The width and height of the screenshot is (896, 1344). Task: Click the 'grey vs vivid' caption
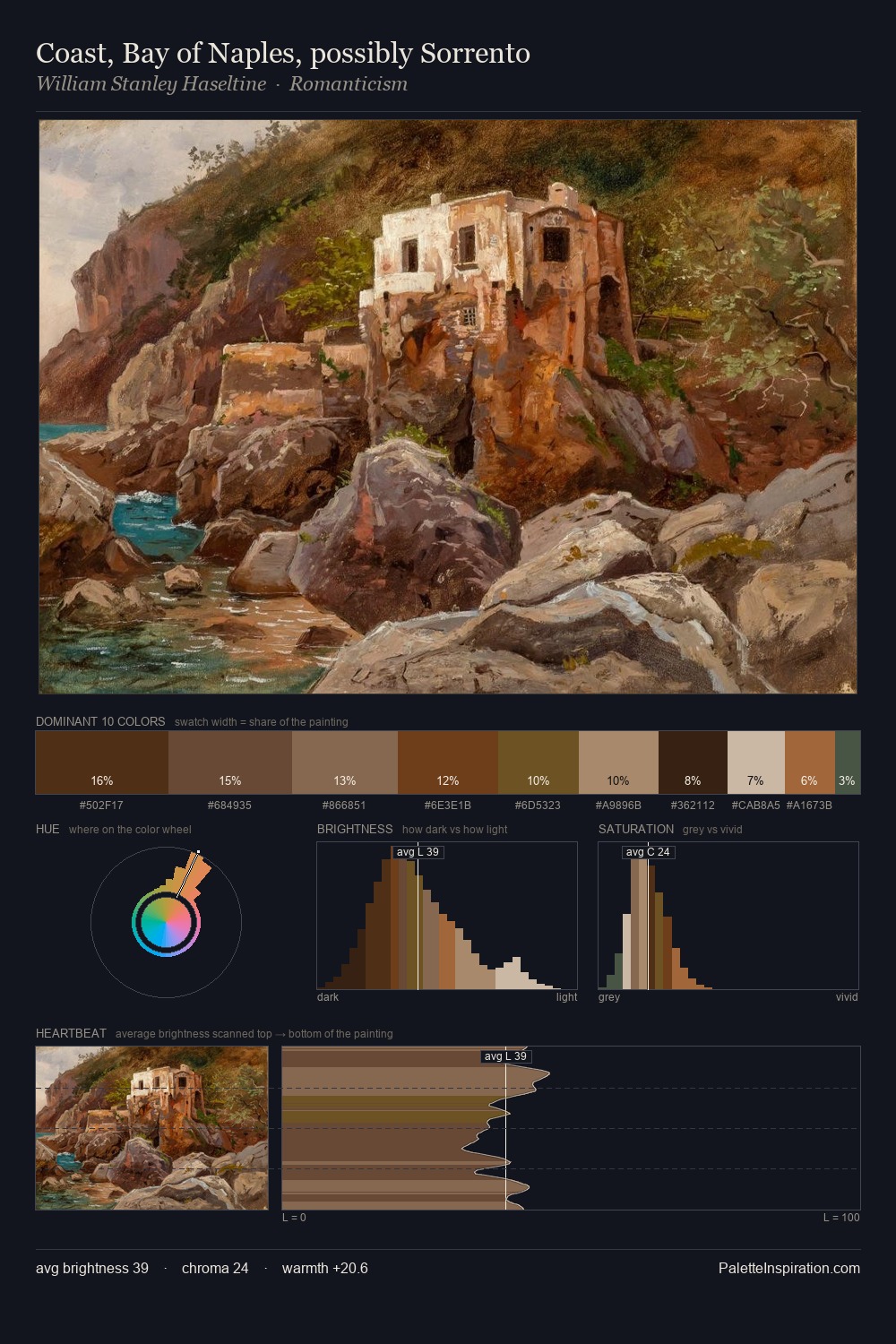click(712, 830)
